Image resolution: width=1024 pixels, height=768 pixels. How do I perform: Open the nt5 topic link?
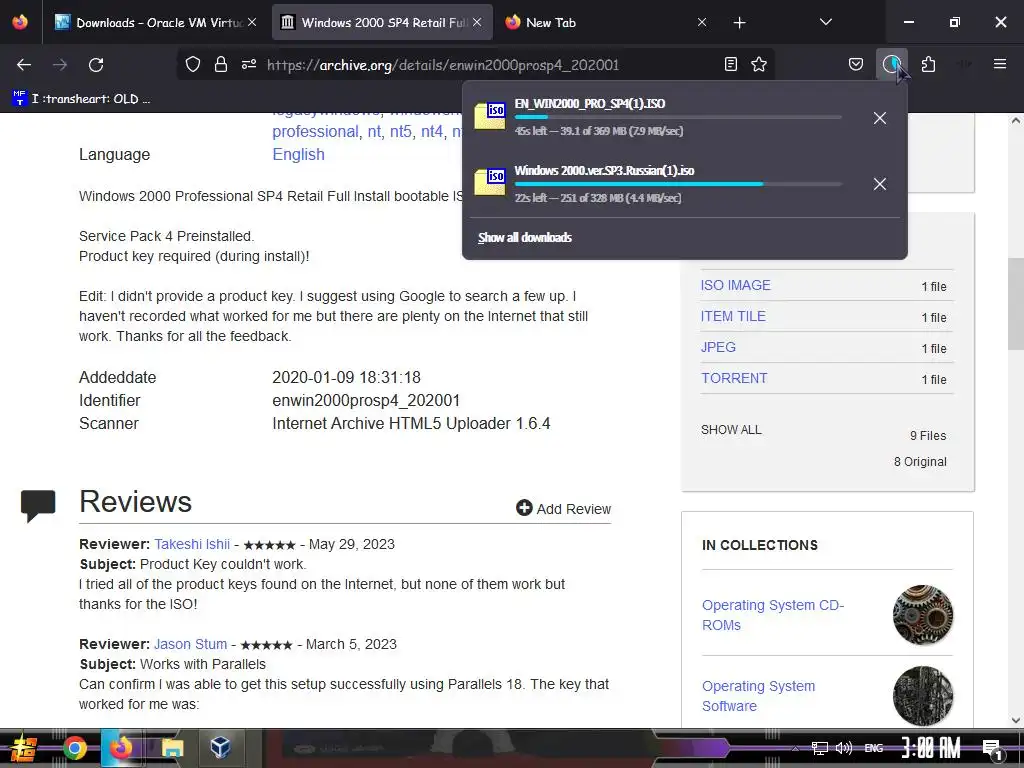(401, 132)
